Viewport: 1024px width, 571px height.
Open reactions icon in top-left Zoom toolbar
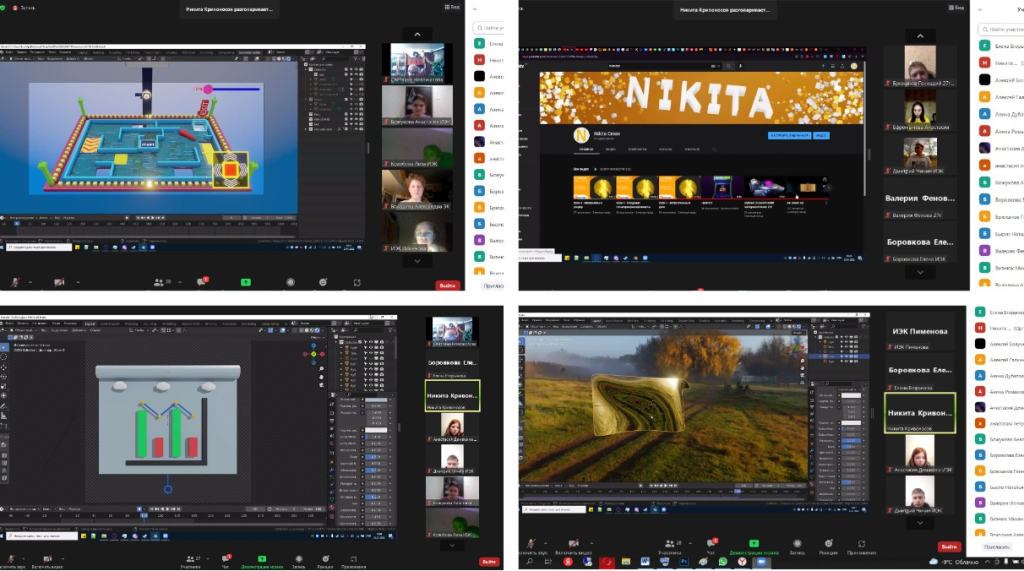tap(323, 282)
